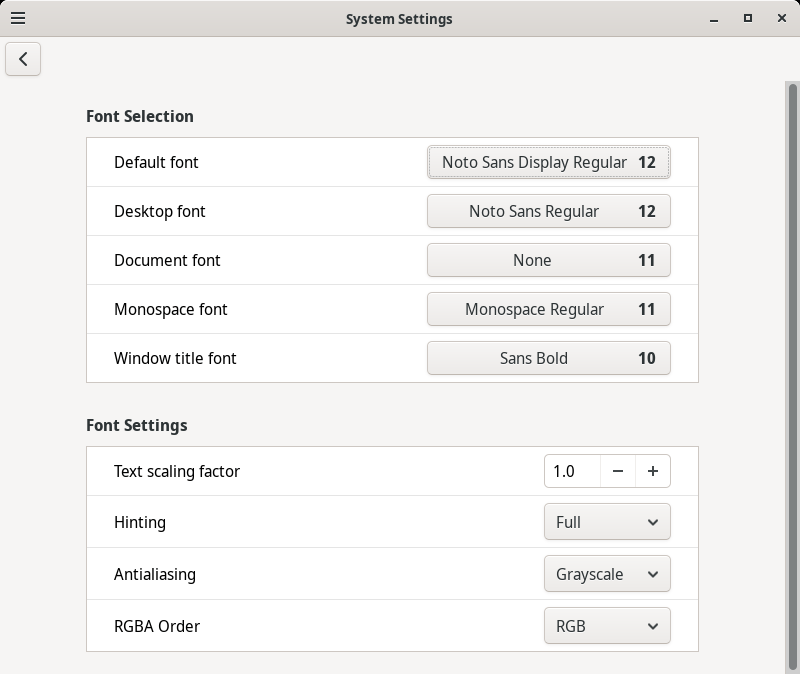Open the RGBA Order dropdown
This screenshot has height=674, width=800.
[x=607, y=626]
